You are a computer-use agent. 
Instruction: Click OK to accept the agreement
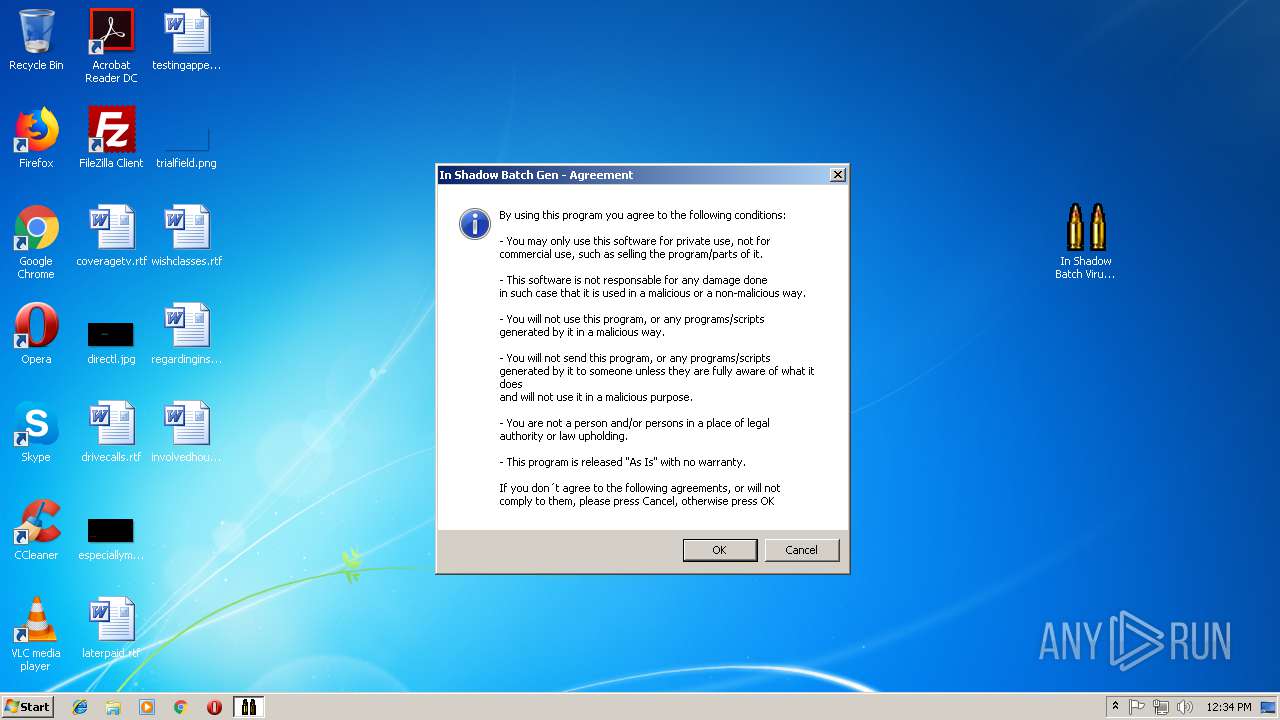(x=719, y=550)
